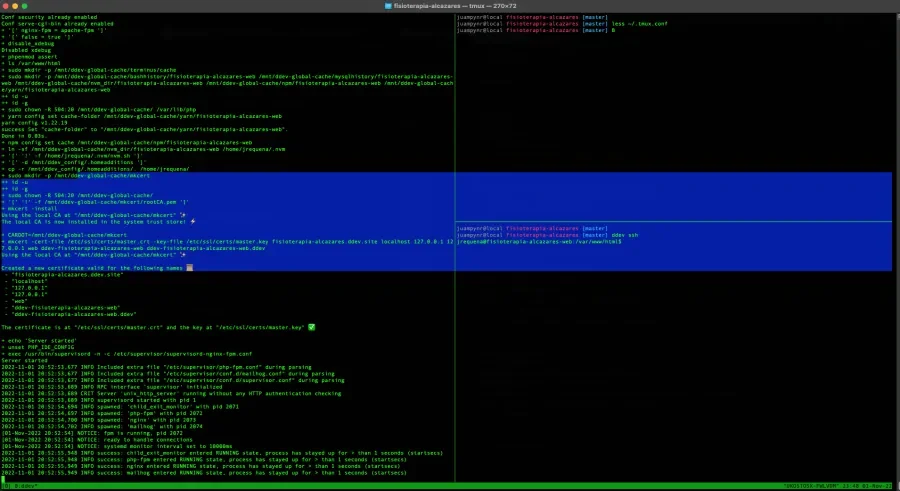This screenshot has width=900, height=491.
Task: Click the lightning bolt emoji after 'trust store!'
Action: [193, 222]
